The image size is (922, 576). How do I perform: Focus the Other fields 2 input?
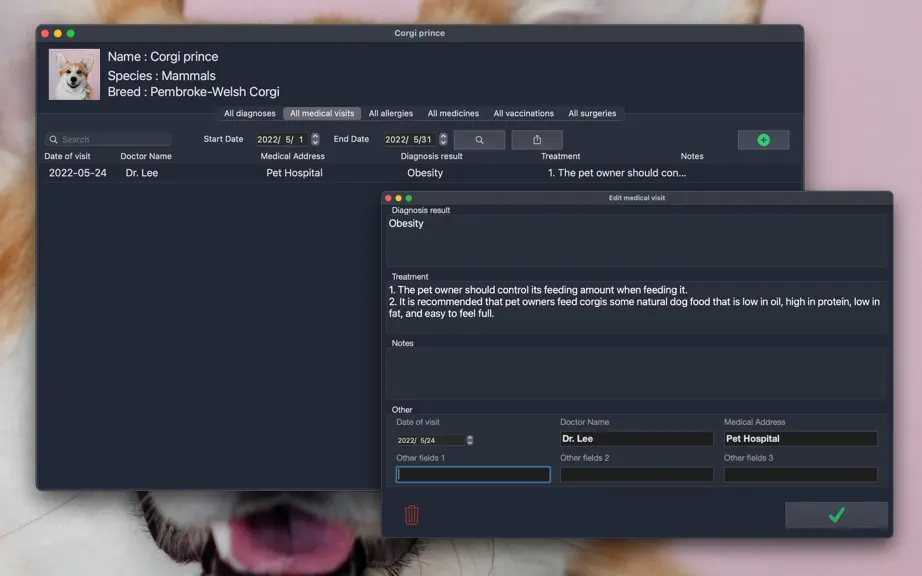(x=636, y=474)
